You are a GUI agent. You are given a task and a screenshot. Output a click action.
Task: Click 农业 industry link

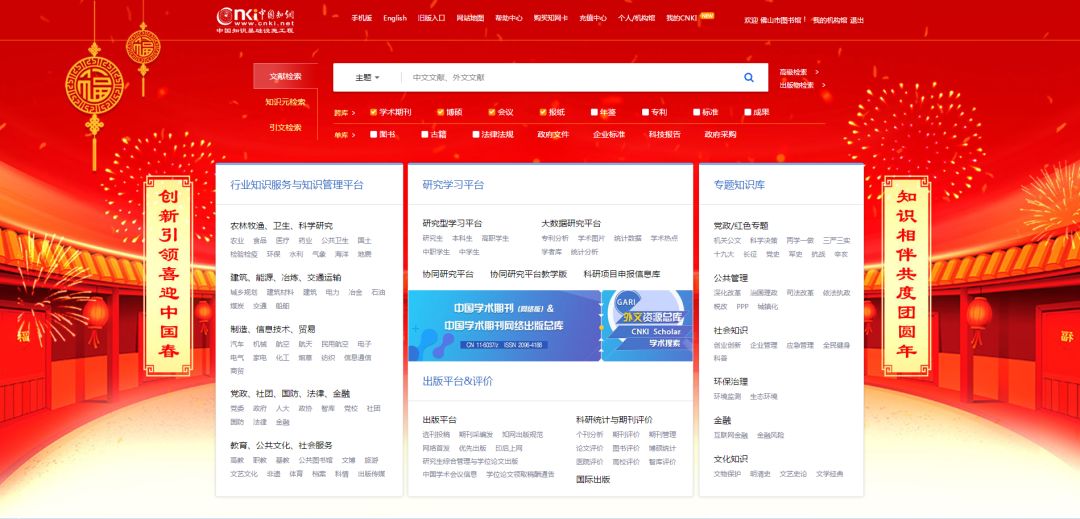coord(237,240)
